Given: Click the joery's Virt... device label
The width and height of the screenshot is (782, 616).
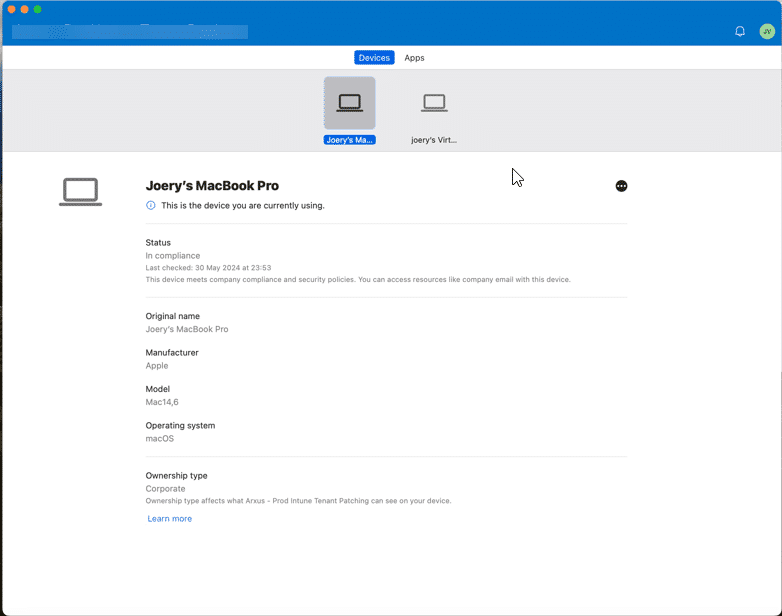Looking at the screenshot, I should click(x=434, y=140).
